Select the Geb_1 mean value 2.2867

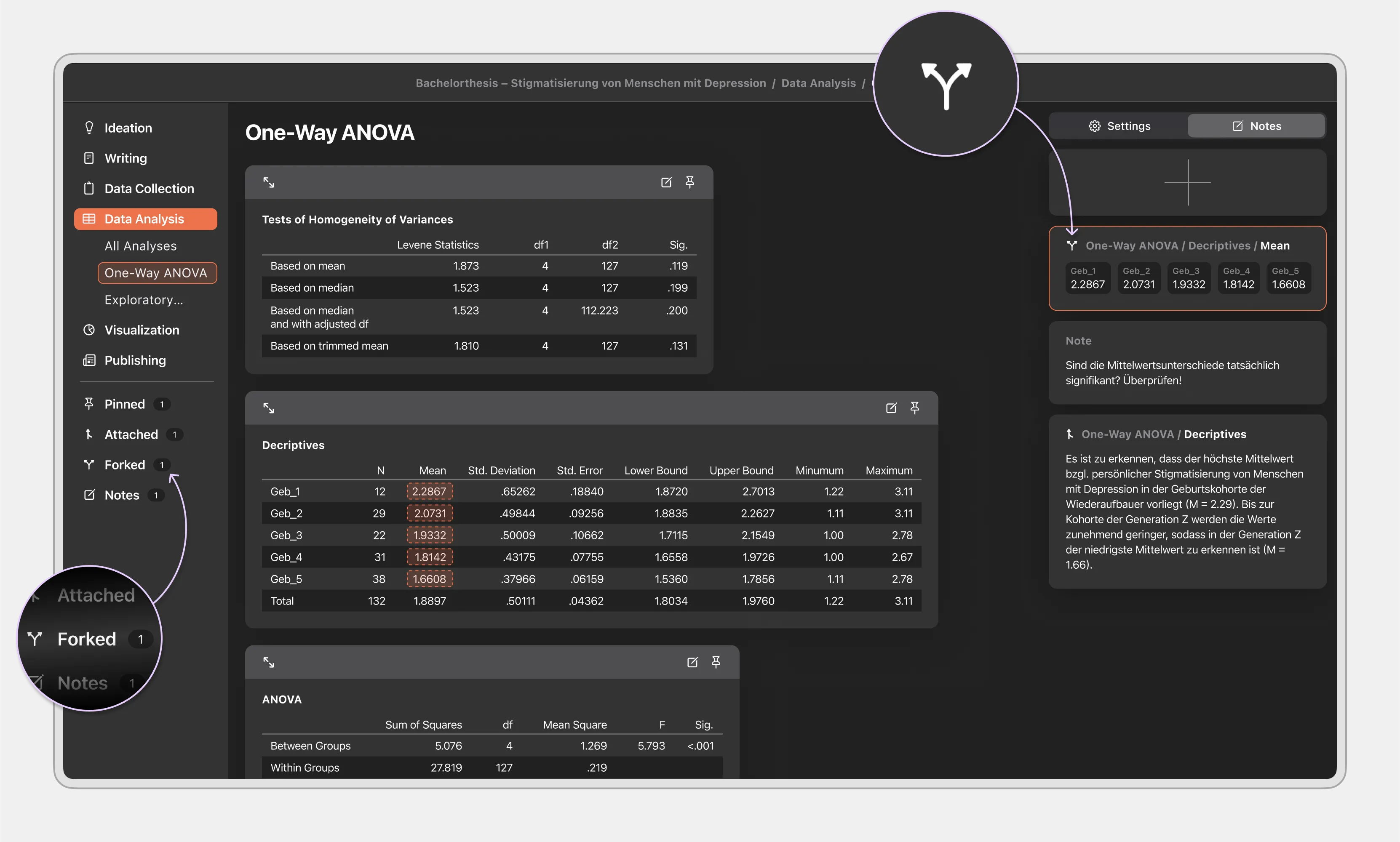pos(429,491)
